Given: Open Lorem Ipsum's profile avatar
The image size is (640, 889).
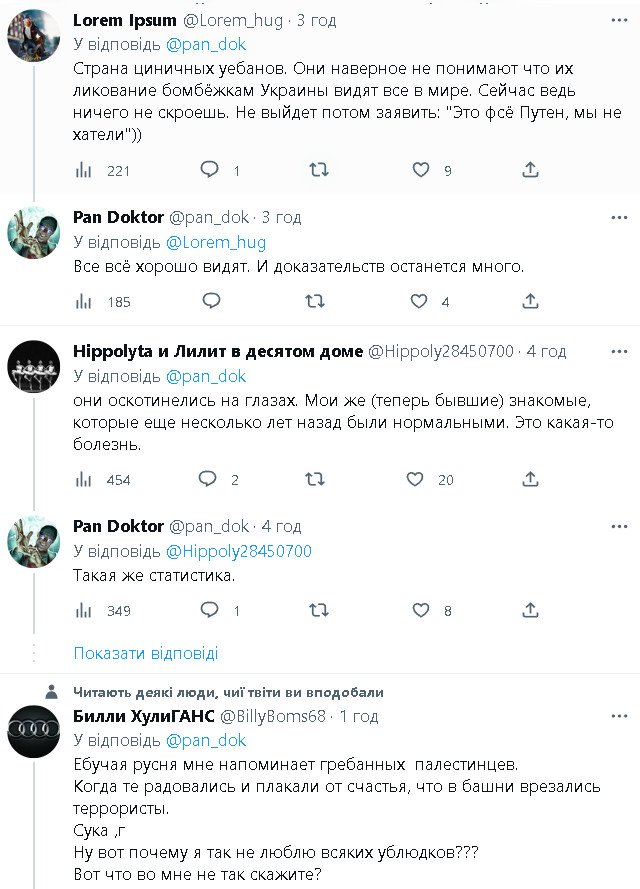Looking at the screenshot, I should click(x=33, y=35).
